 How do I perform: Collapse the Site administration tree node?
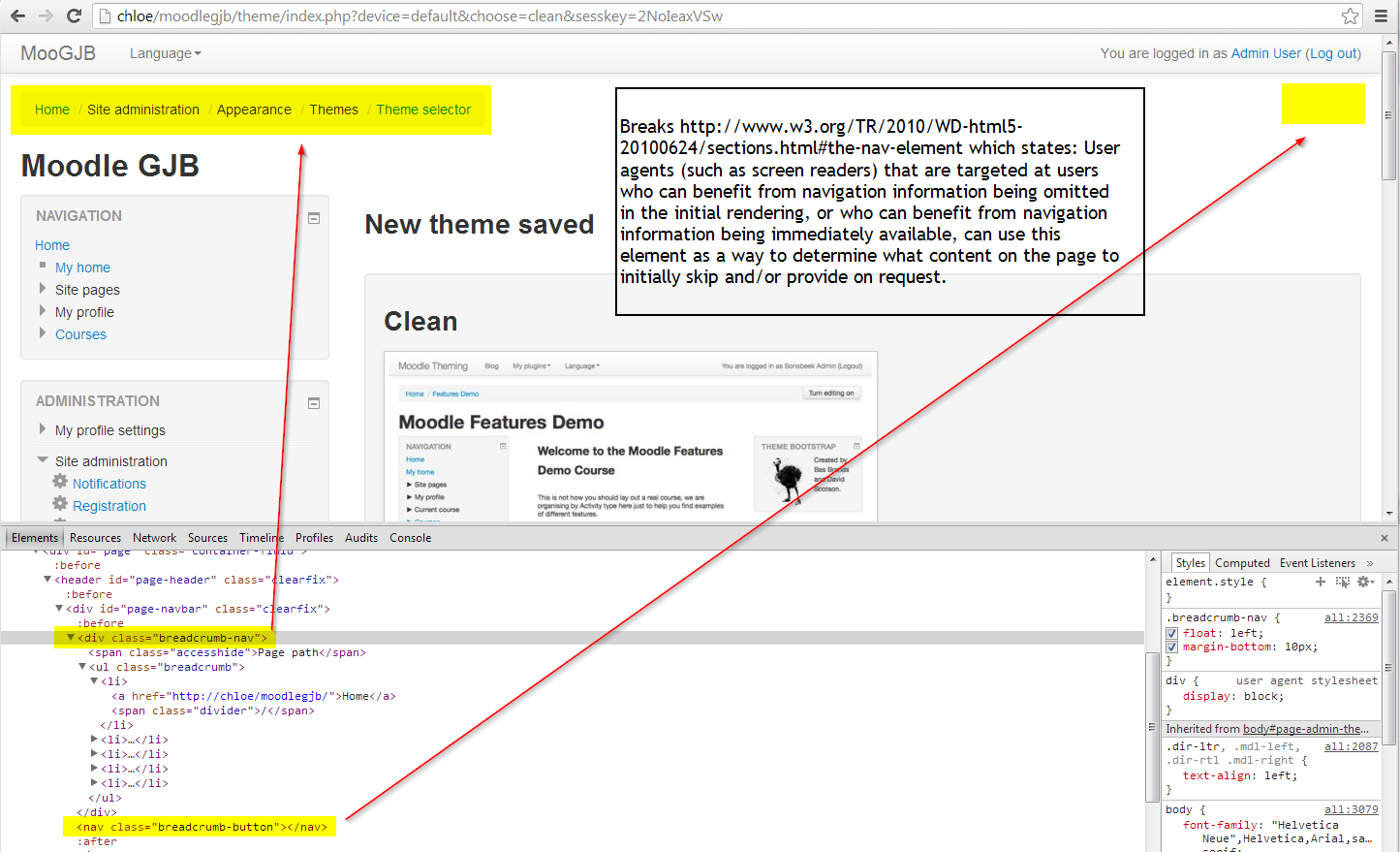[x=43, y=460]
